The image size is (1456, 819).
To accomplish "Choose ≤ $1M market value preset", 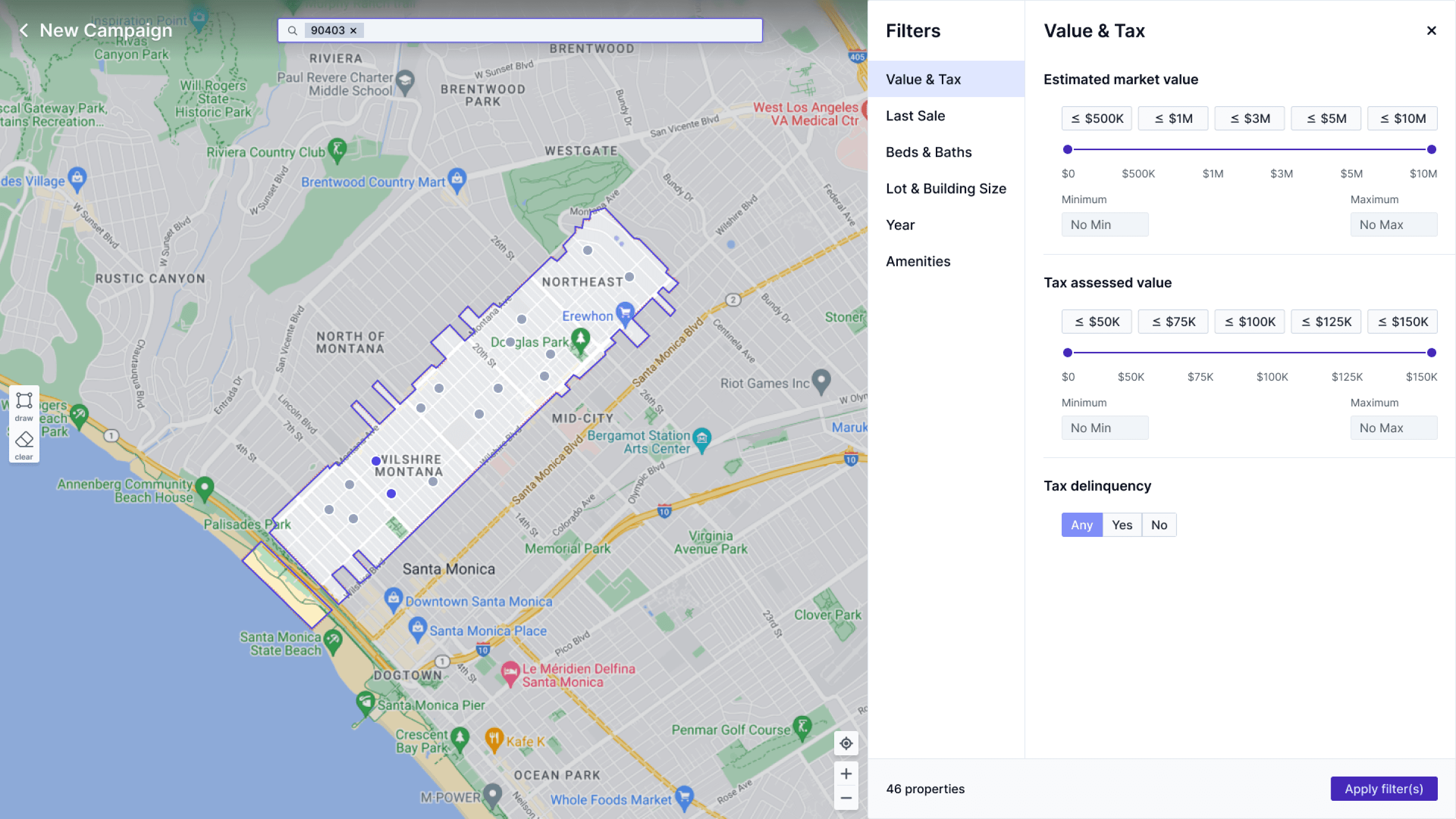I will [1173, 118].
